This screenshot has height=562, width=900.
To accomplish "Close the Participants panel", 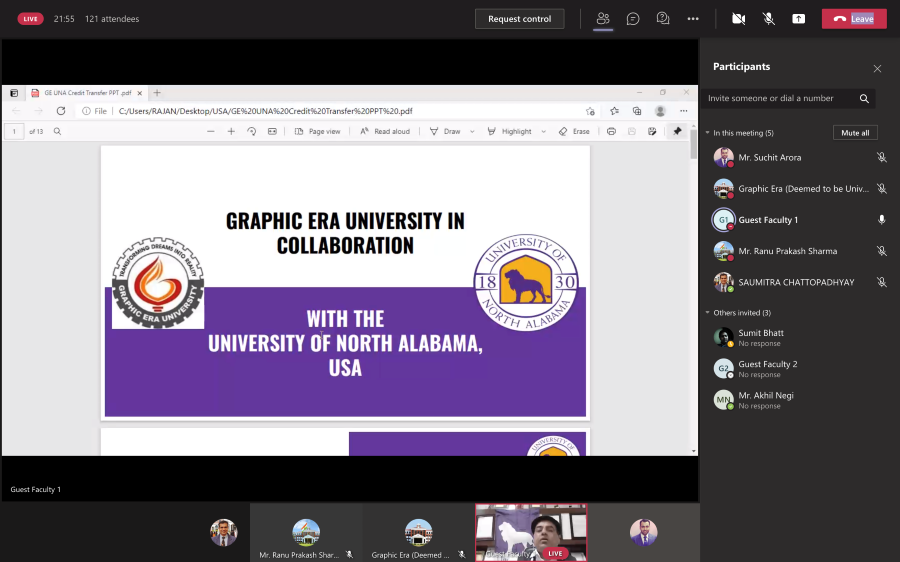I will click(x=877, y=69).
